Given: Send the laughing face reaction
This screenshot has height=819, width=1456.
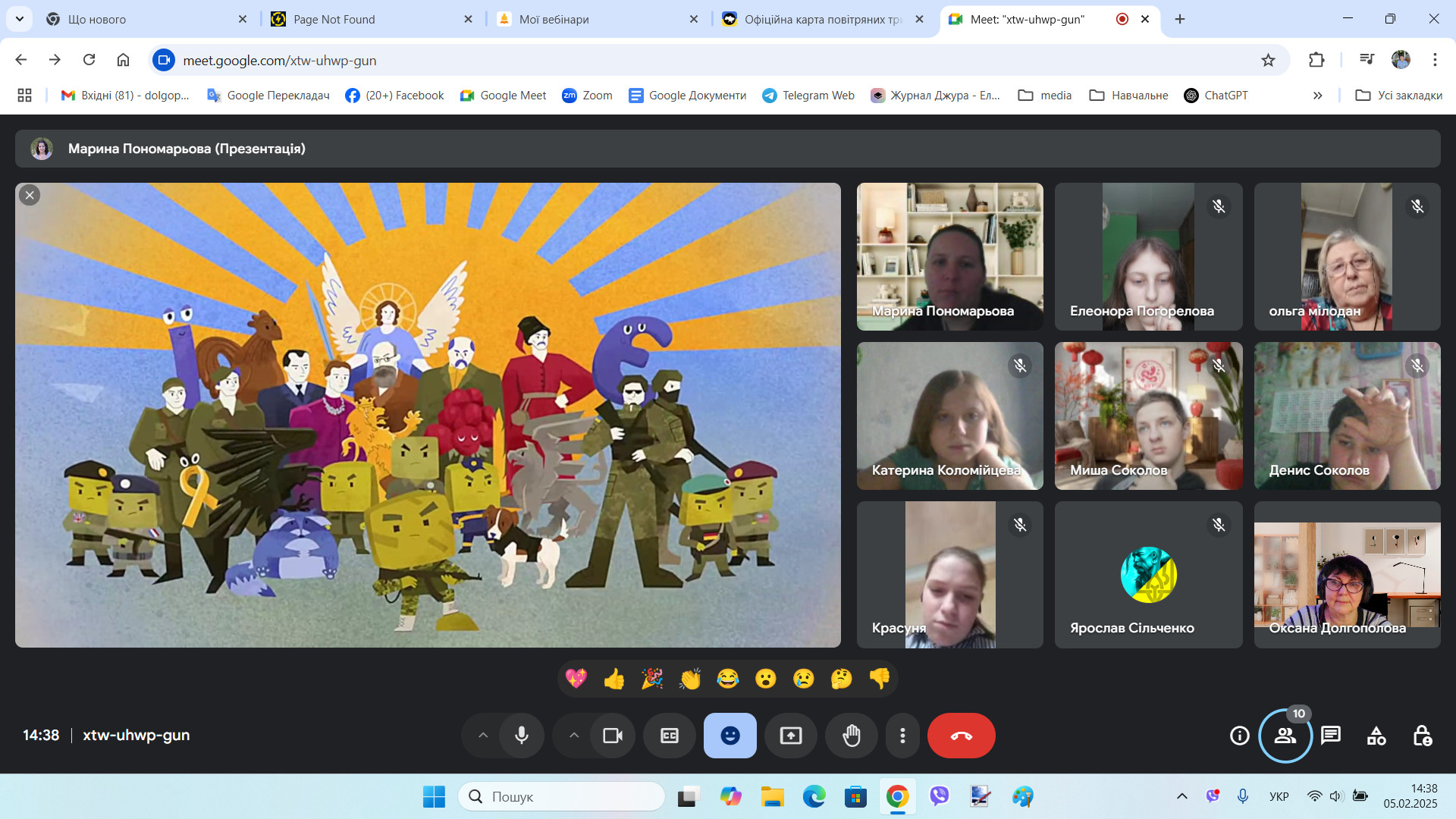Looking at the screenshot, I should [x=728, y=678].
